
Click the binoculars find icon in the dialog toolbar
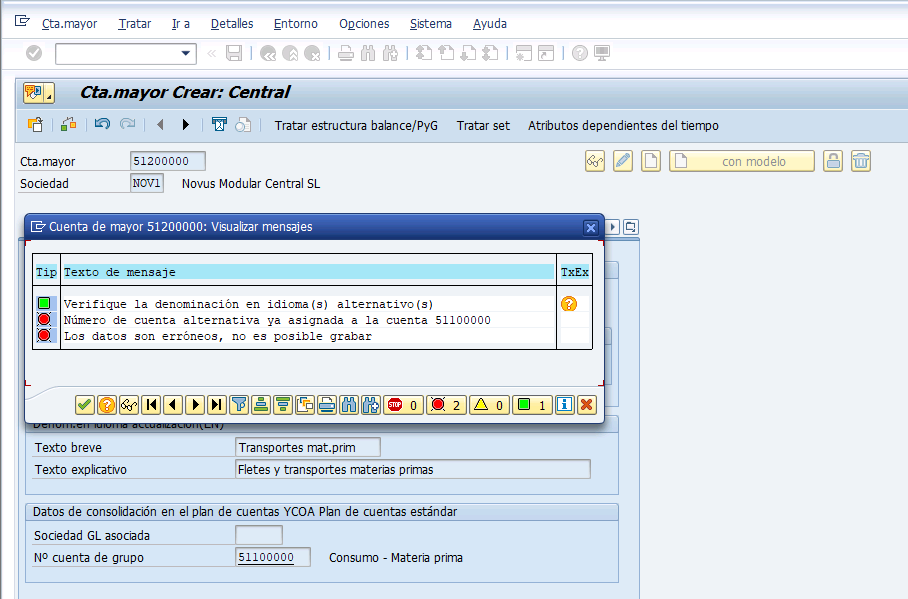(349, 405)
